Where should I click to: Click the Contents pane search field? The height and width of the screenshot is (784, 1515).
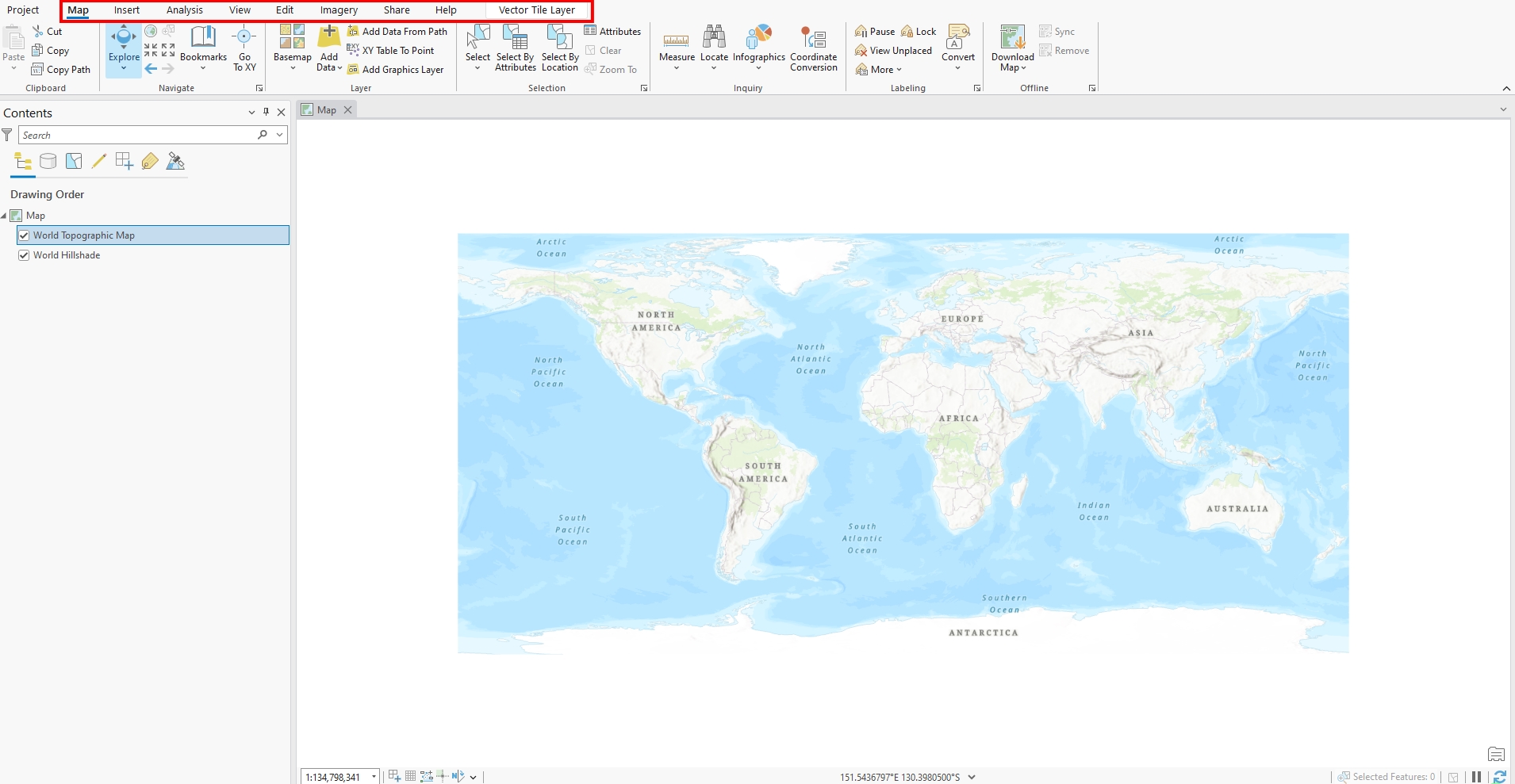pyautogui.click(x=135, y=136)
